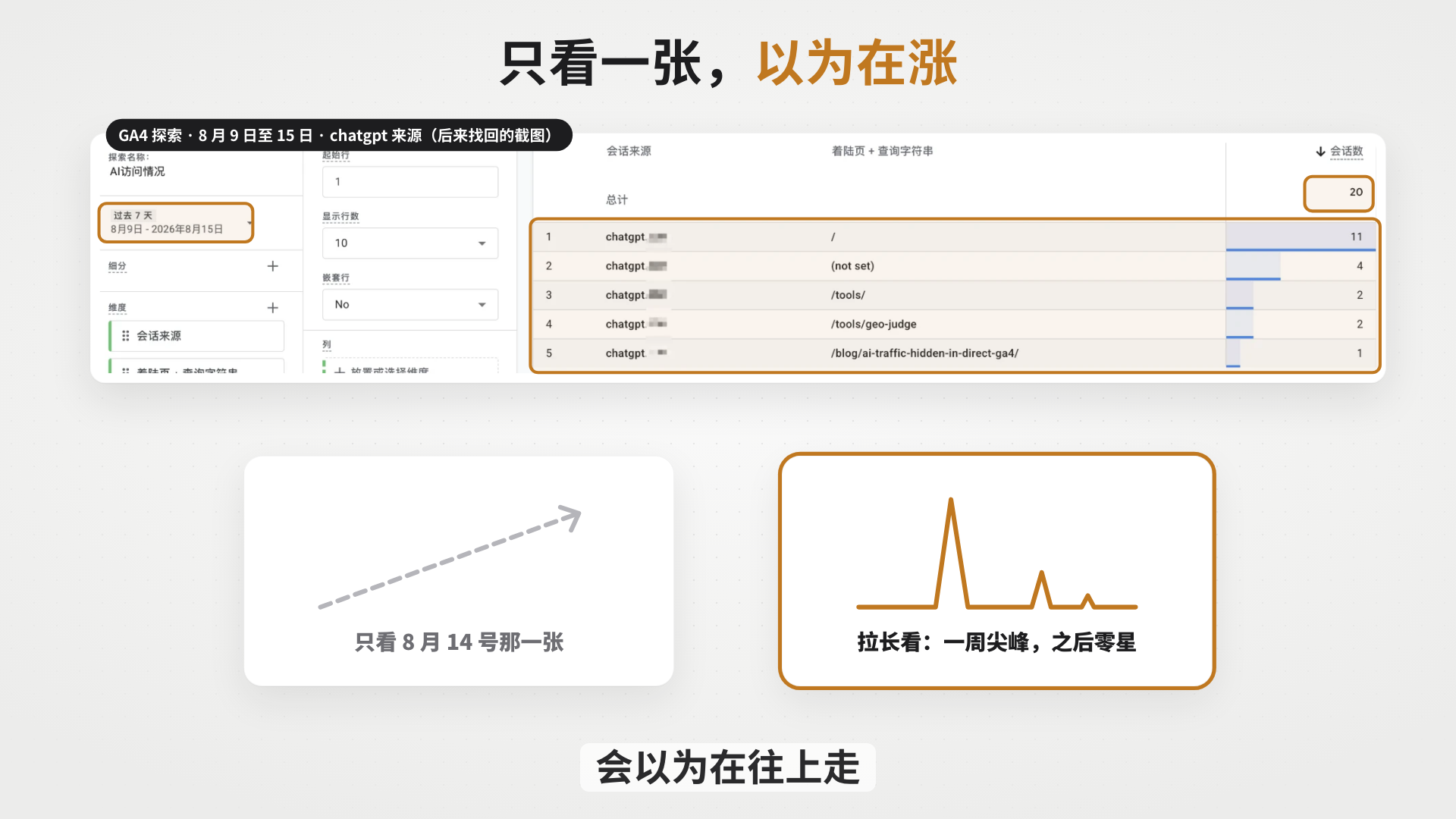1456x819 pixels.
Task: Click the 会话数 column header text
Action: pyautogui.click(x=1347, y=151)
